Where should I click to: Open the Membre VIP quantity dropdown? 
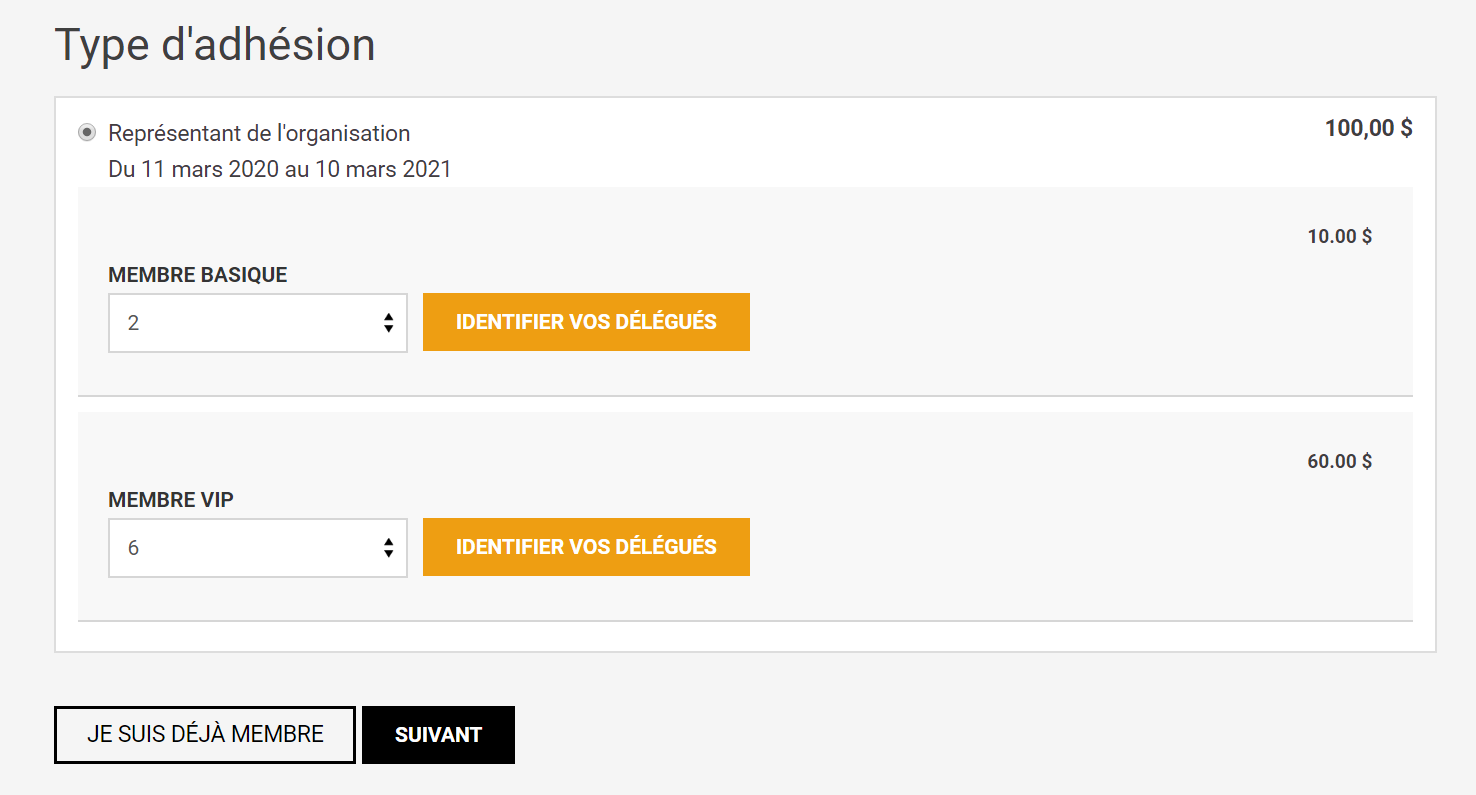tap(257, 548)
